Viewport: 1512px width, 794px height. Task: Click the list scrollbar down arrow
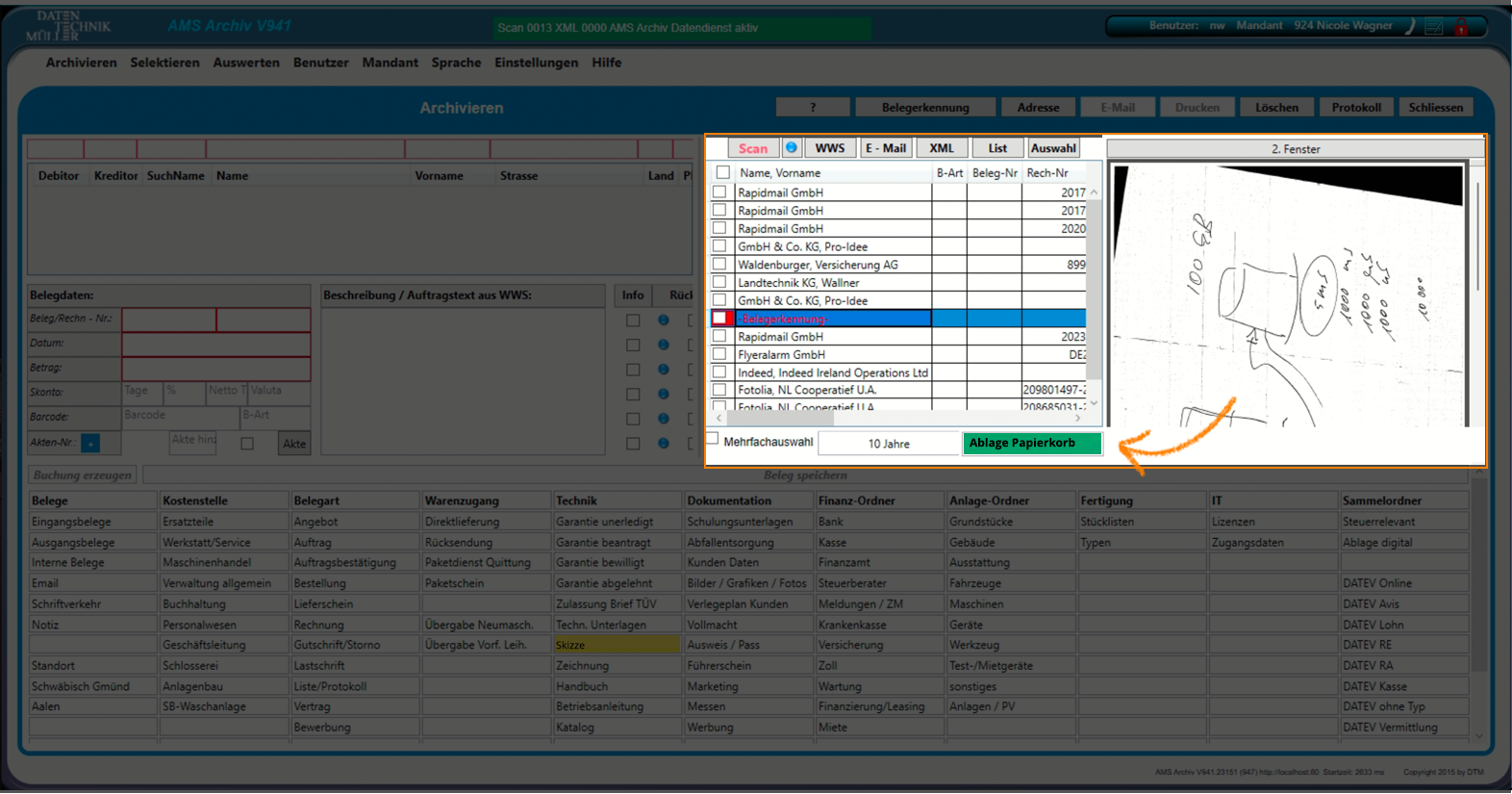pos(1094,403)
